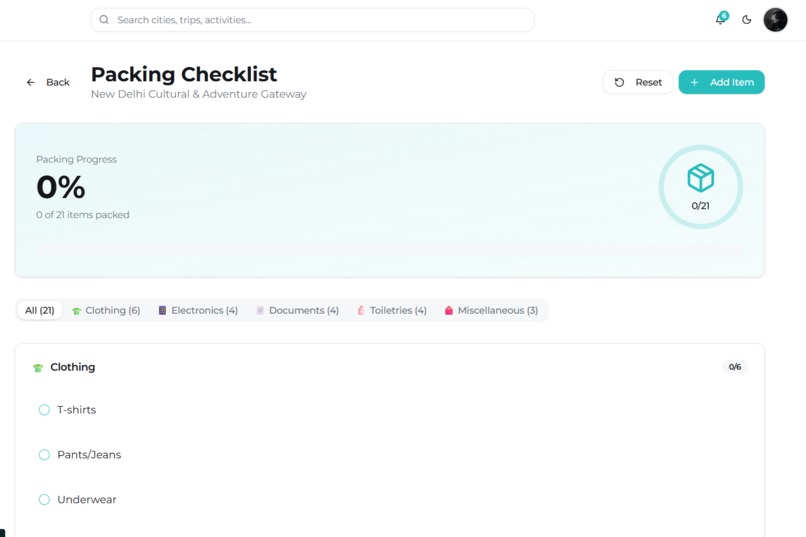
Task: Click the Underwear label text
Action: 87,499
